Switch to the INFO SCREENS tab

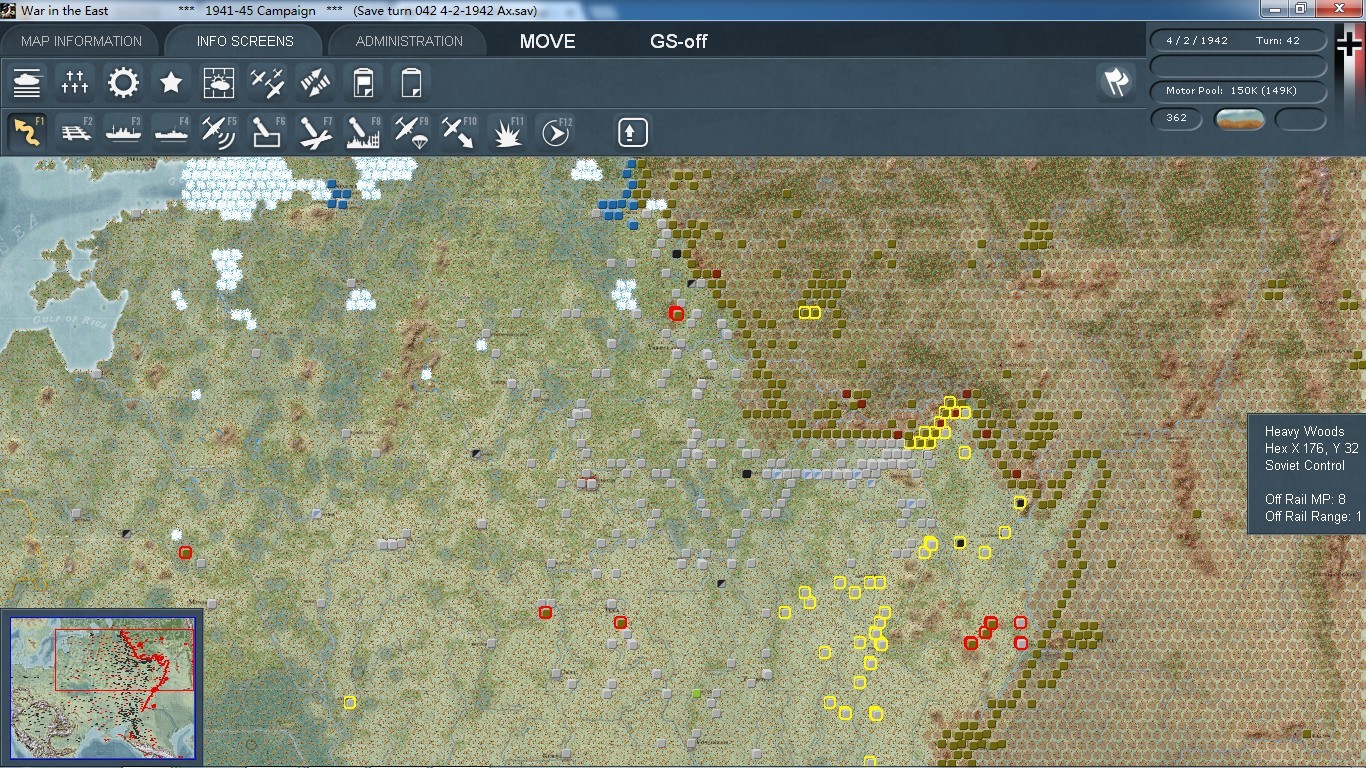coord(245,41)
